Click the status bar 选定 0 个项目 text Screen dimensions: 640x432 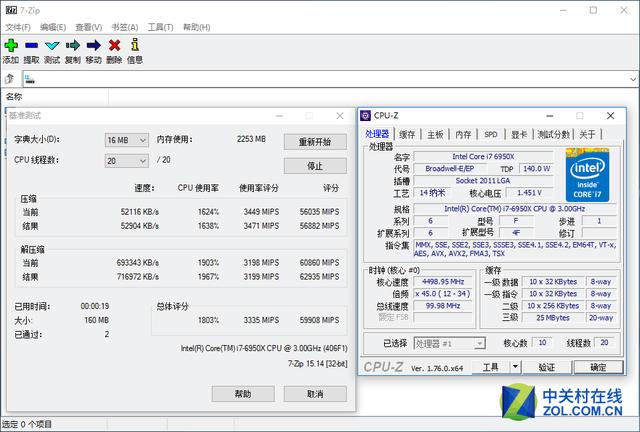(27, 424)
